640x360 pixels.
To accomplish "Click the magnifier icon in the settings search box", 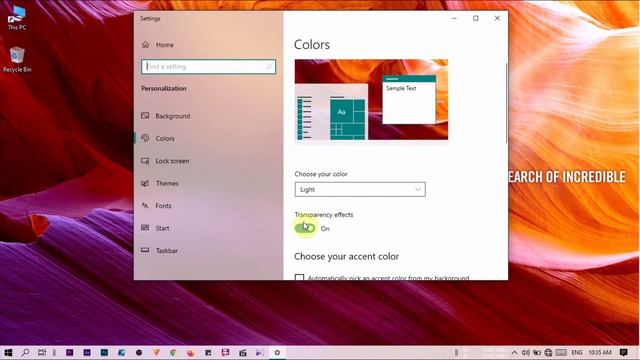I will click(x=269, y=67).
